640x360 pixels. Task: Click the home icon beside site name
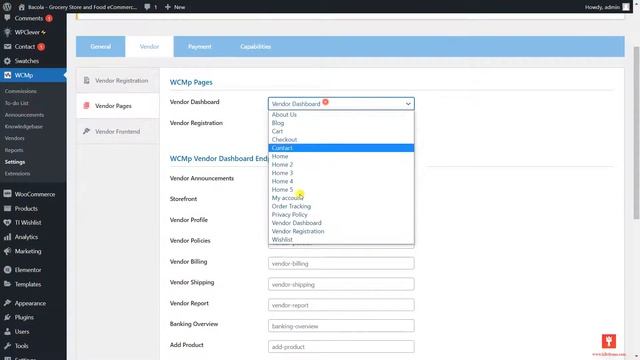(22, 7)
